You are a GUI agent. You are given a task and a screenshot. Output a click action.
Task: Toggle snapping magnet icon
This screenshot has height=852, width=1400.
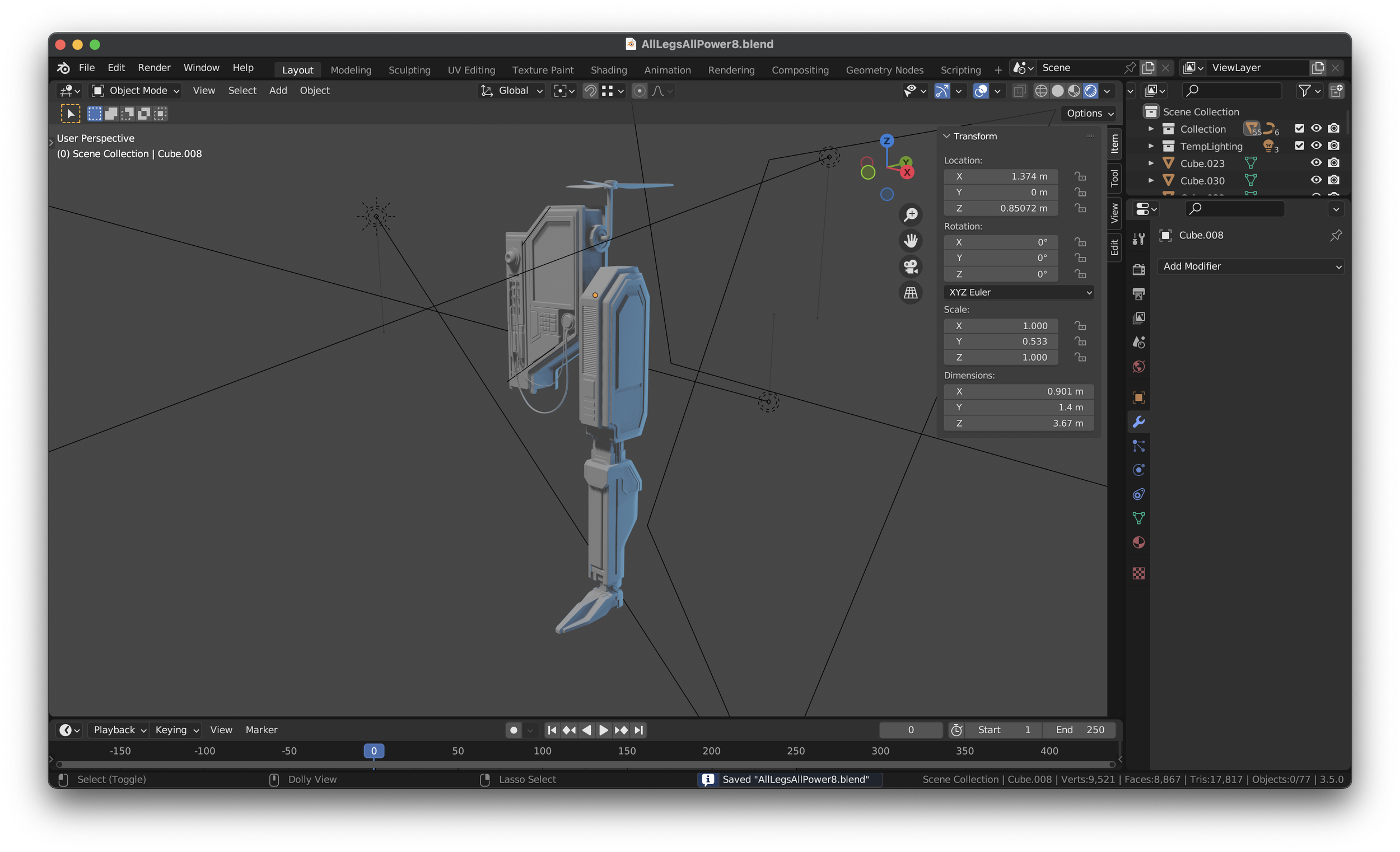(590, 91)
